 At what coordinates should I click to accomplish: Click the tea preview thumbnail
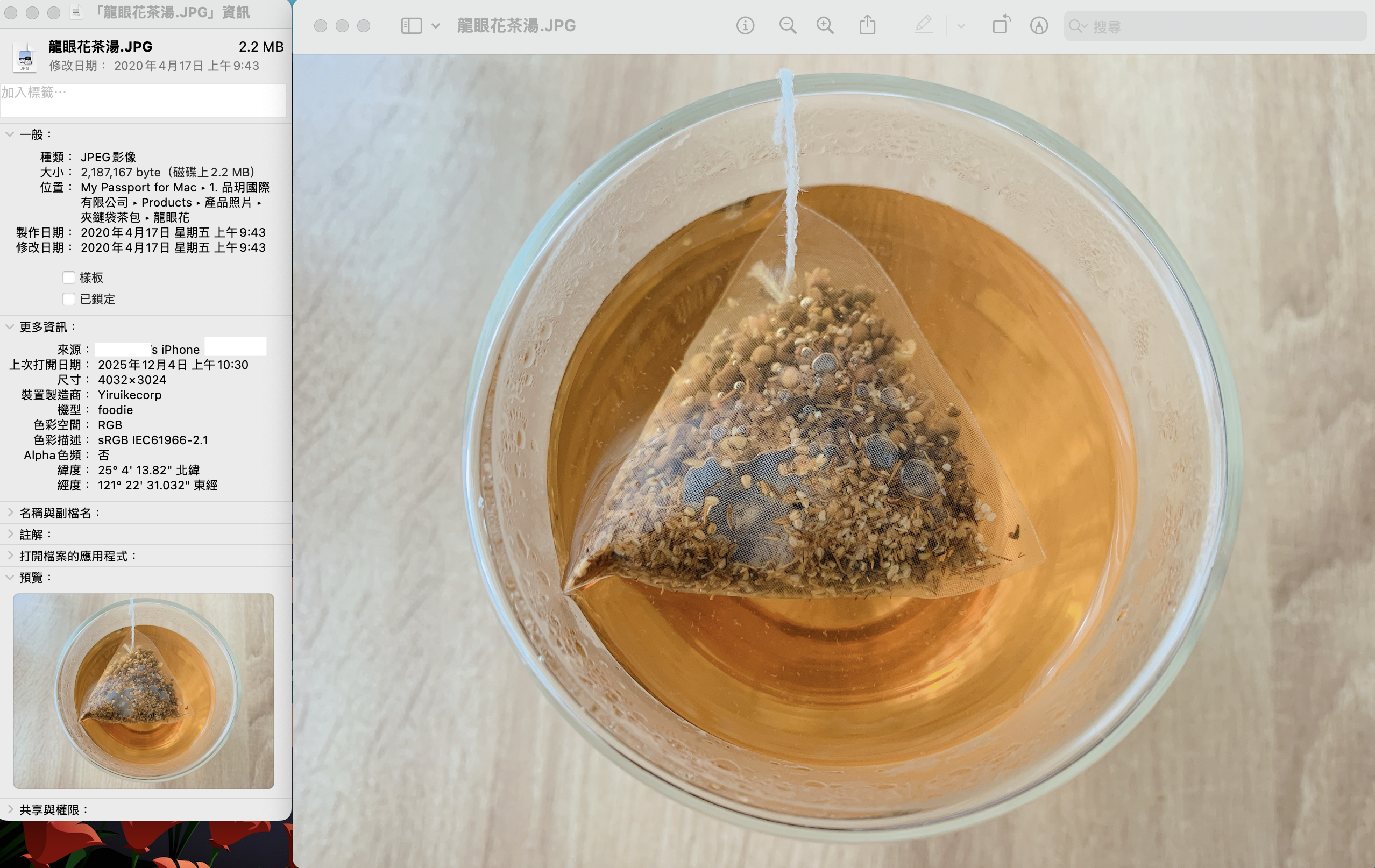pyautogui.click(x=143, y=691)
